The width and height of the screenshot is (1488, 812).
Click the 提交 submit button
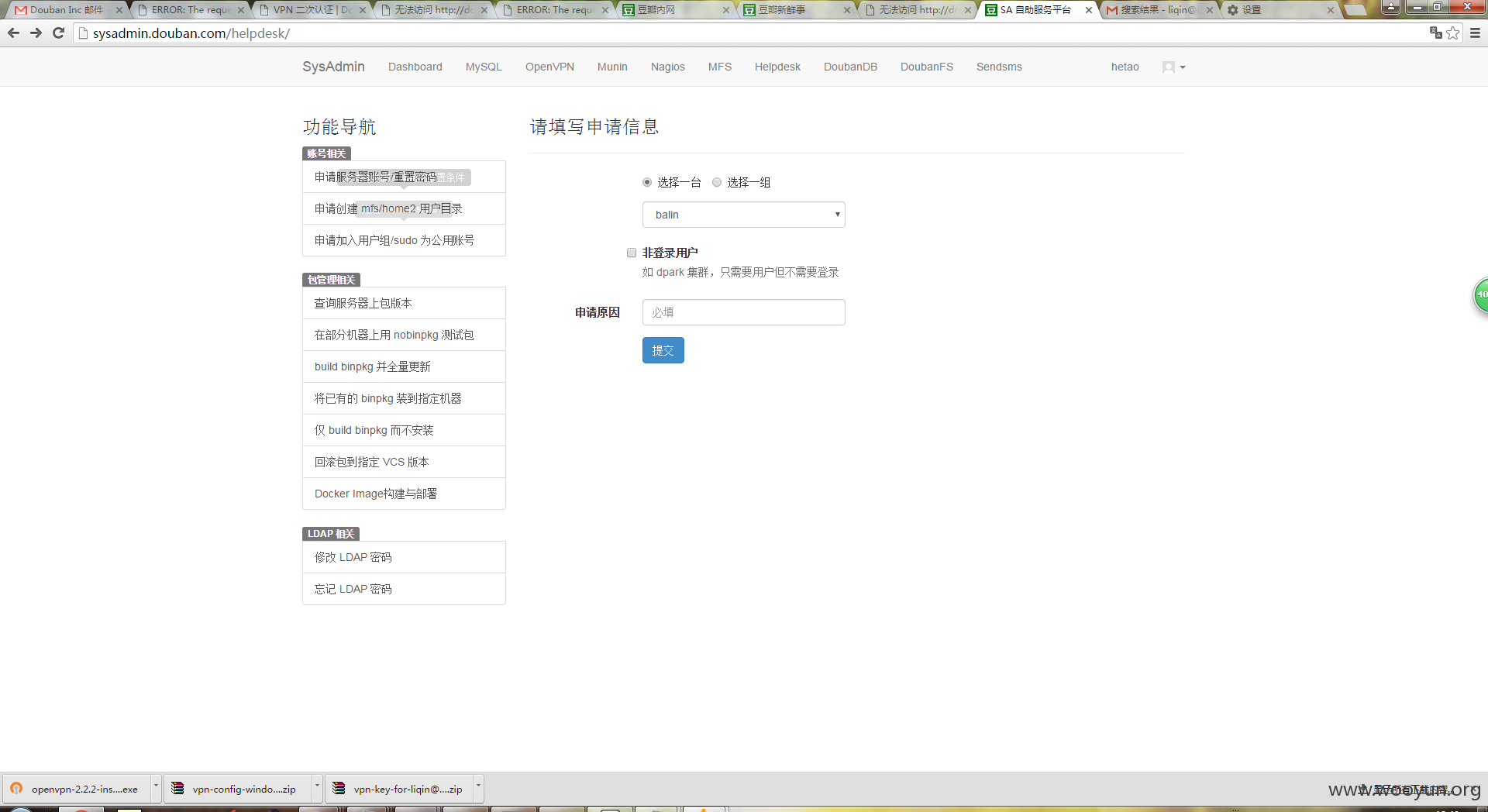pyautogui.click(x=663, y=350)
